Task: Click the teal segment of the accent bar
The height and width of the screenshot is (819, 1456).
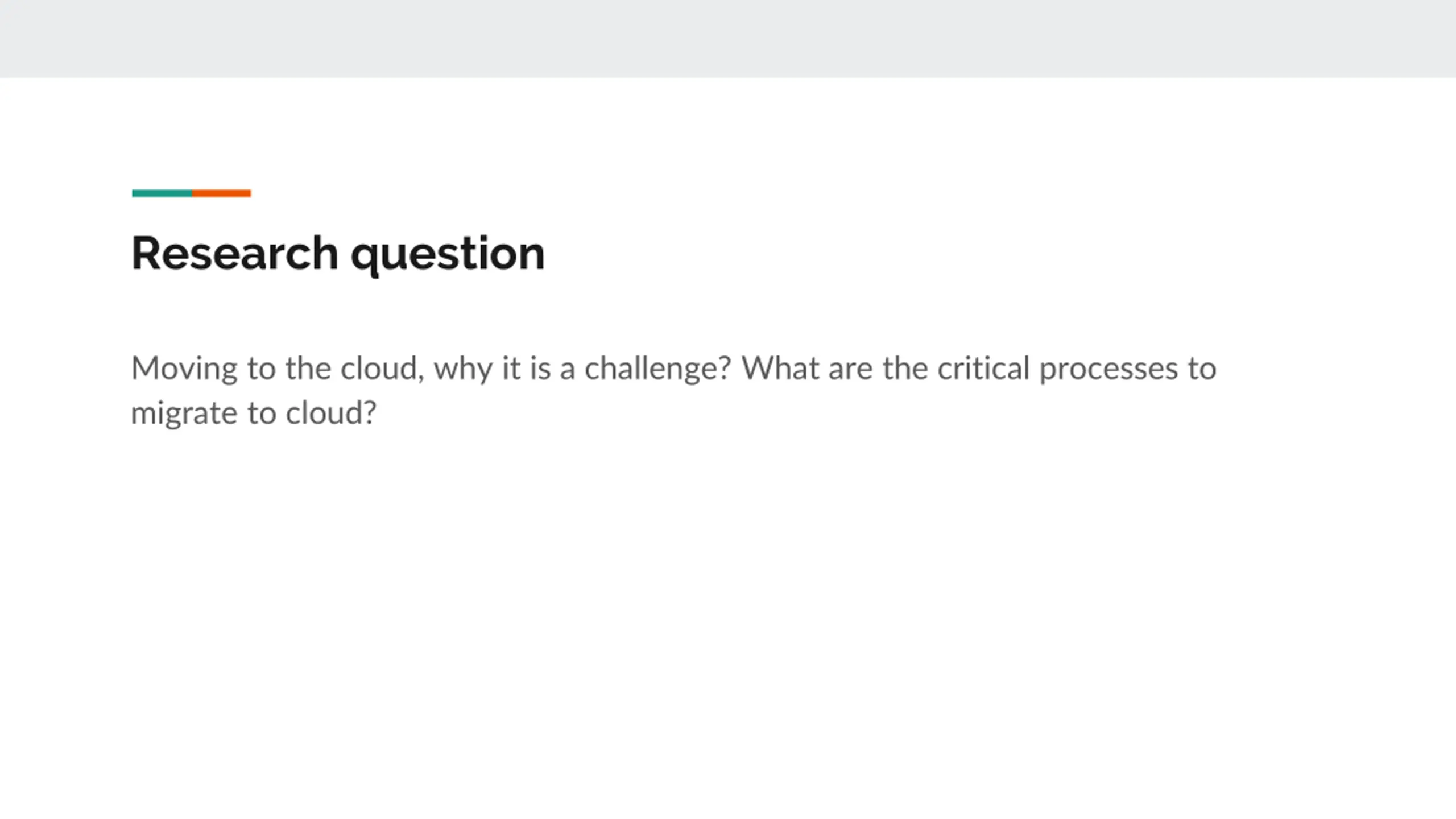Action: (162, 193)
